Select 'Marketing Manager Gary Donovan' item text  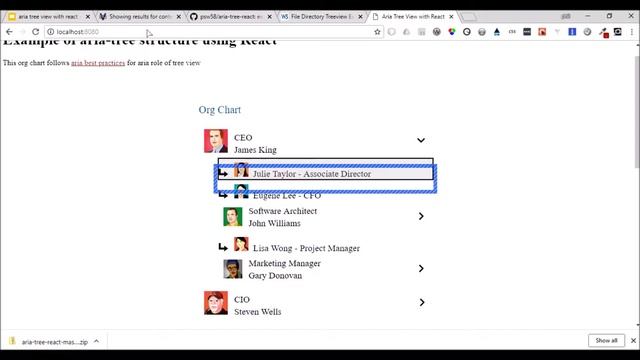[284, 269]
